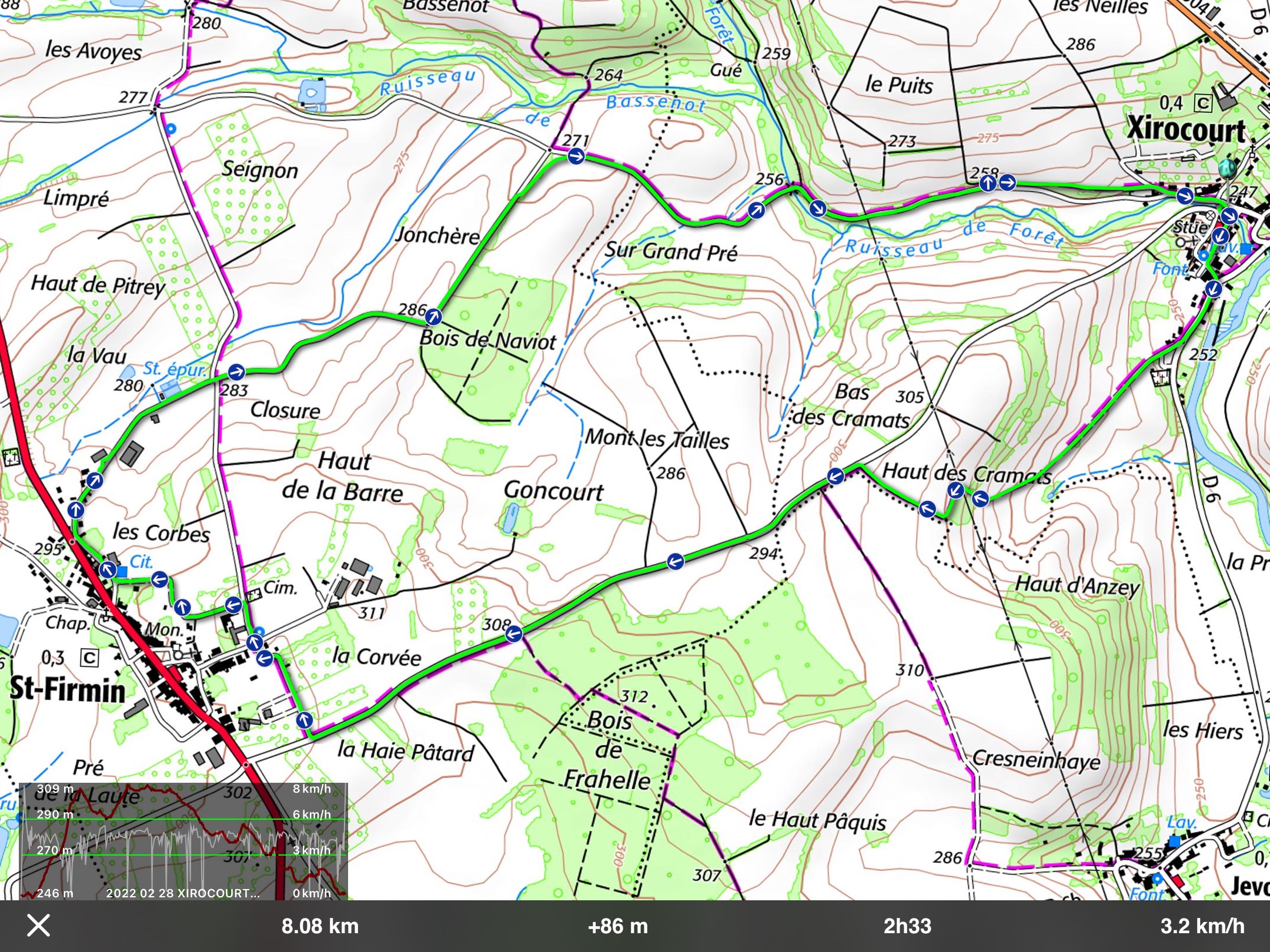
Task: Tap the 'Seignon' label
Action: pyautogui.click(x=260, y=170)
